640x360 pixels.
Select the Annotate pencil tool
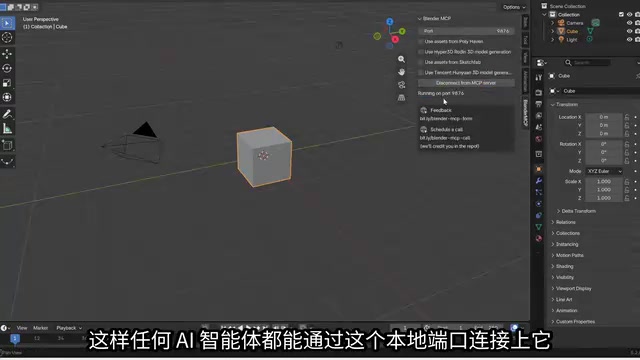pyautogui.click(x=7, y=114)
